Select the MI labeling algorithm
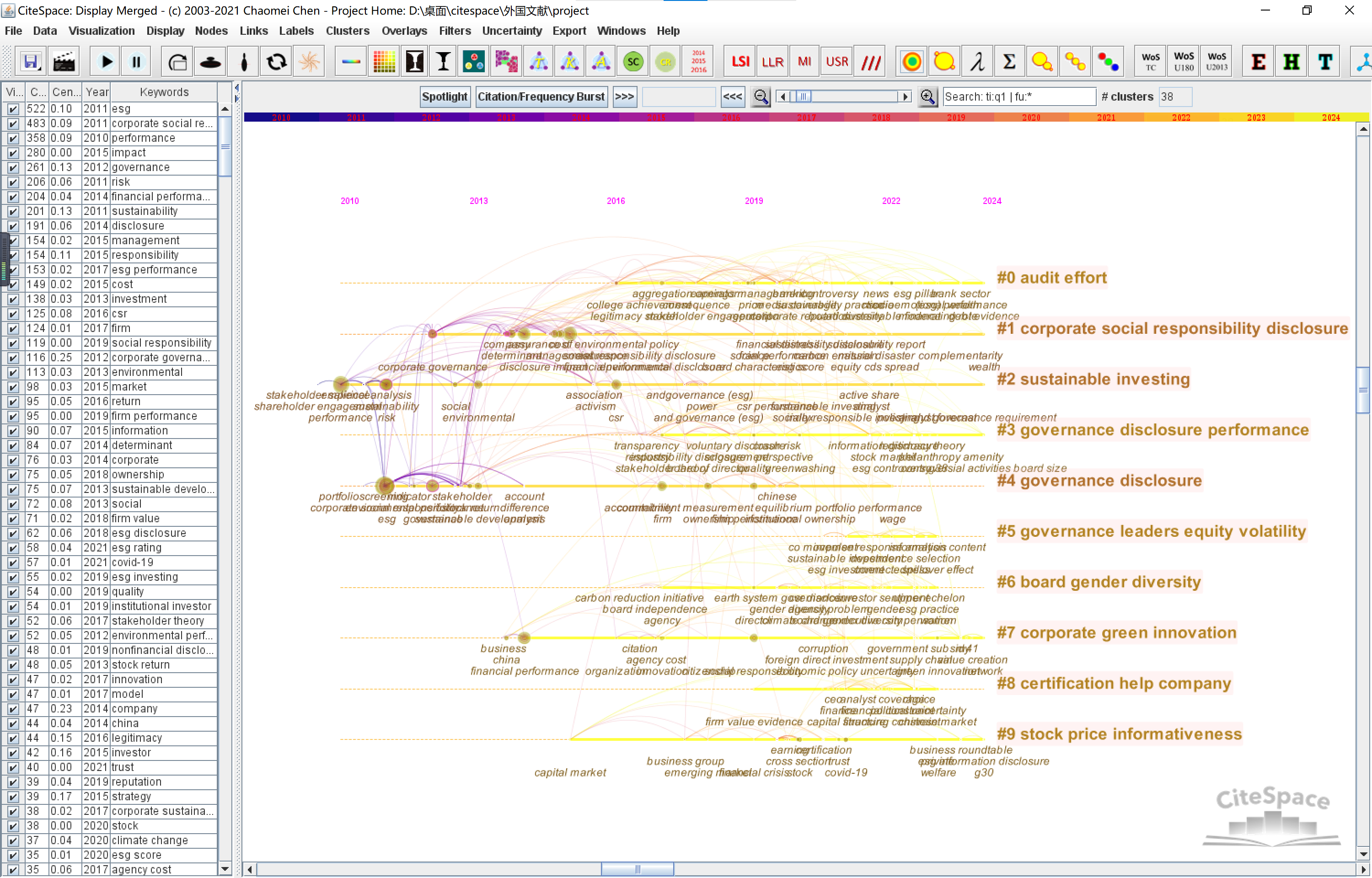 point(805,62)
